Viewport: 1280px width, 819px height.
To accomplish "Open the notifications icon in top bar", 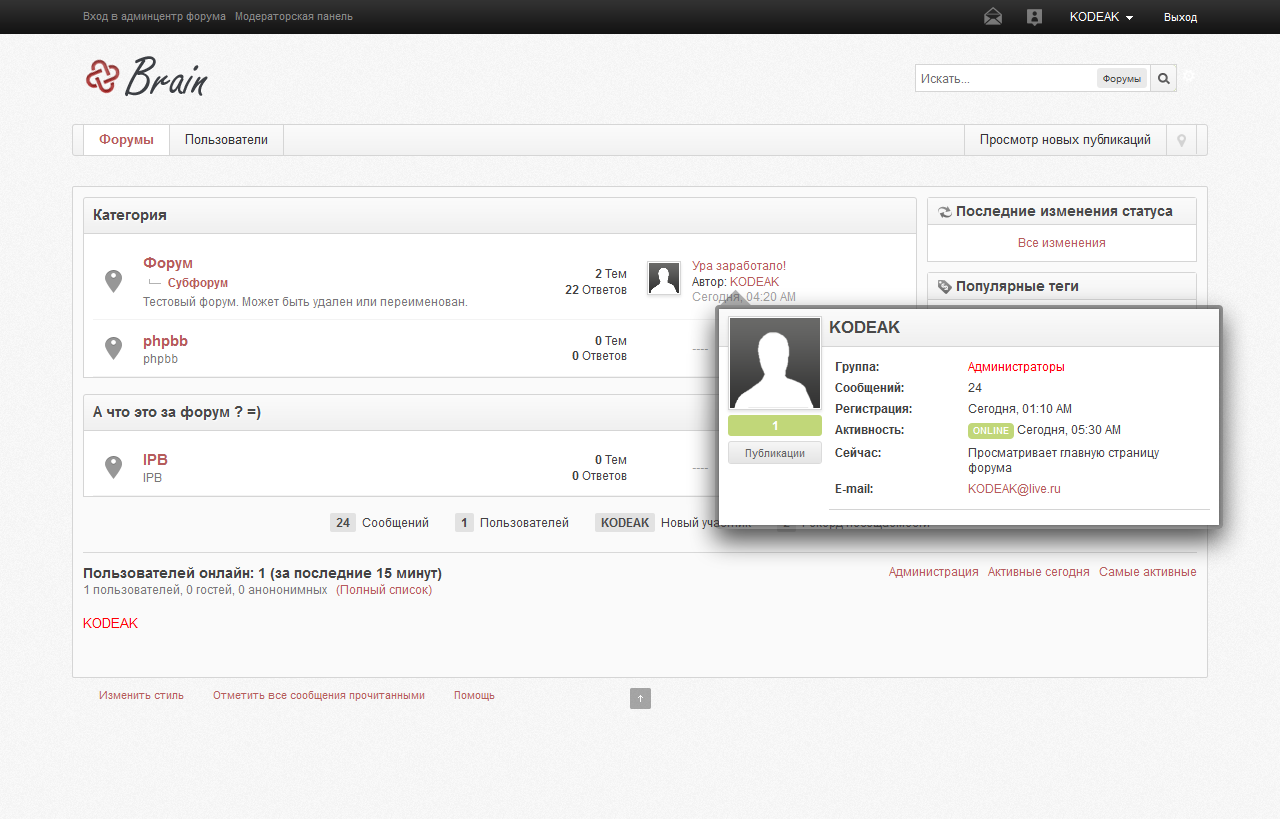I will point(1034,17).
